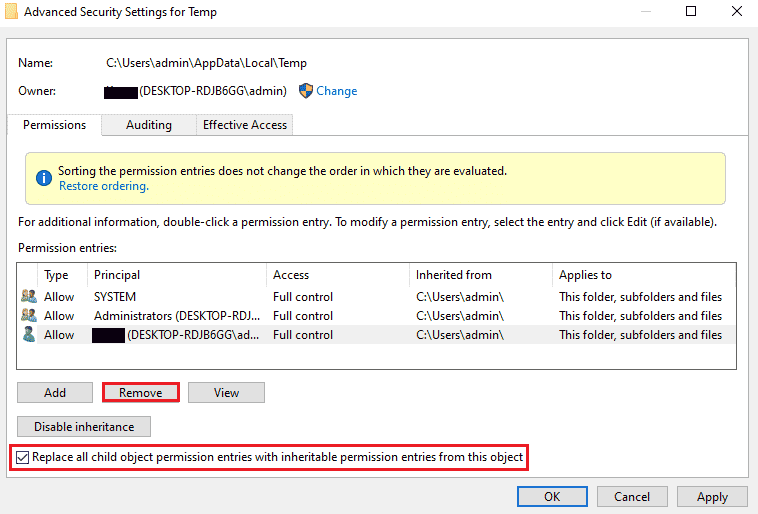Image resolution: width=758 pixels, height=514 pixels.
Task: Sort by Applies to column header
Action: tap(644, 275)
